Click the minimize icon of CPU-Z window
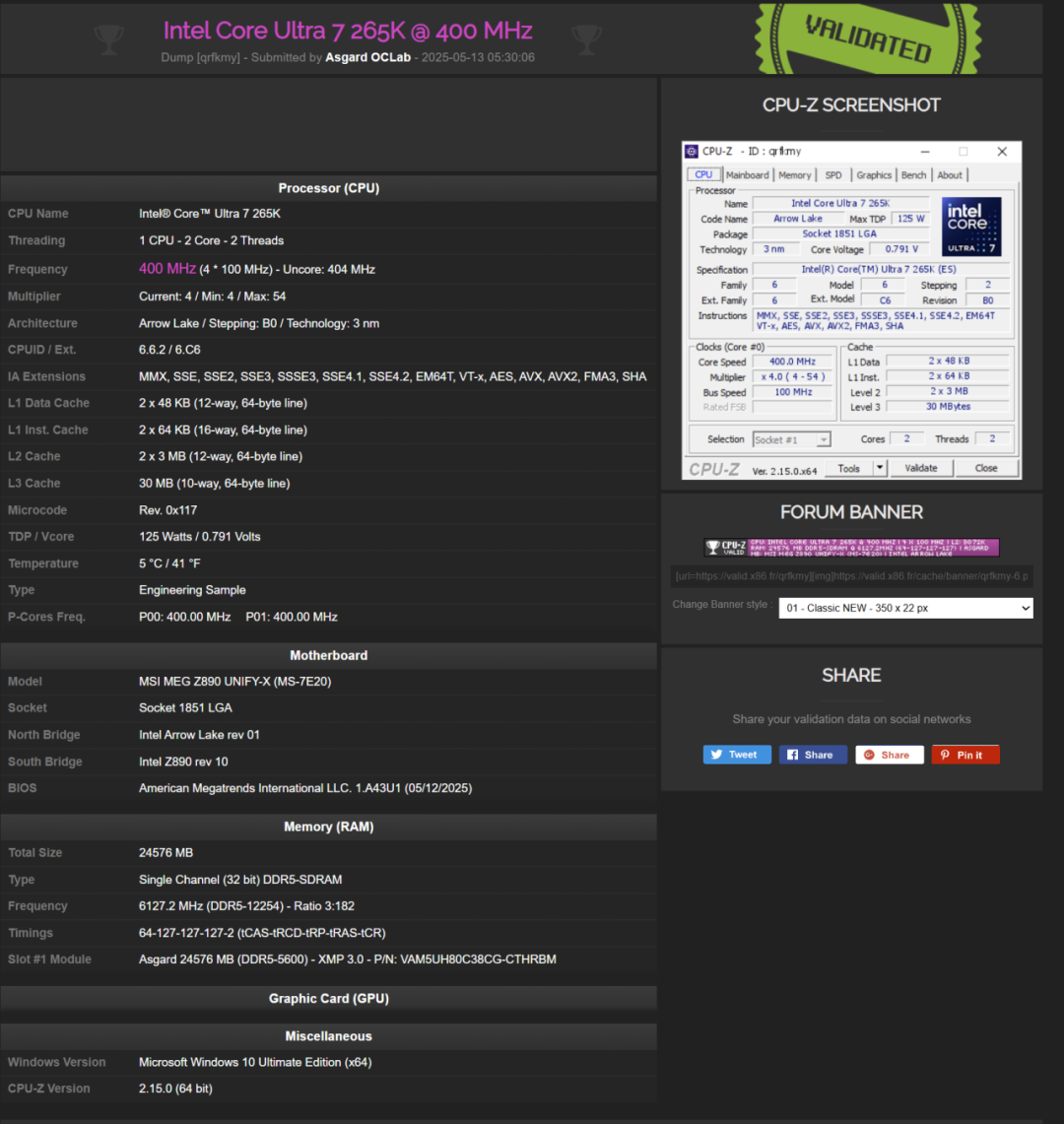Screen dimensions: 1064x1124 [x=925, y=152]
